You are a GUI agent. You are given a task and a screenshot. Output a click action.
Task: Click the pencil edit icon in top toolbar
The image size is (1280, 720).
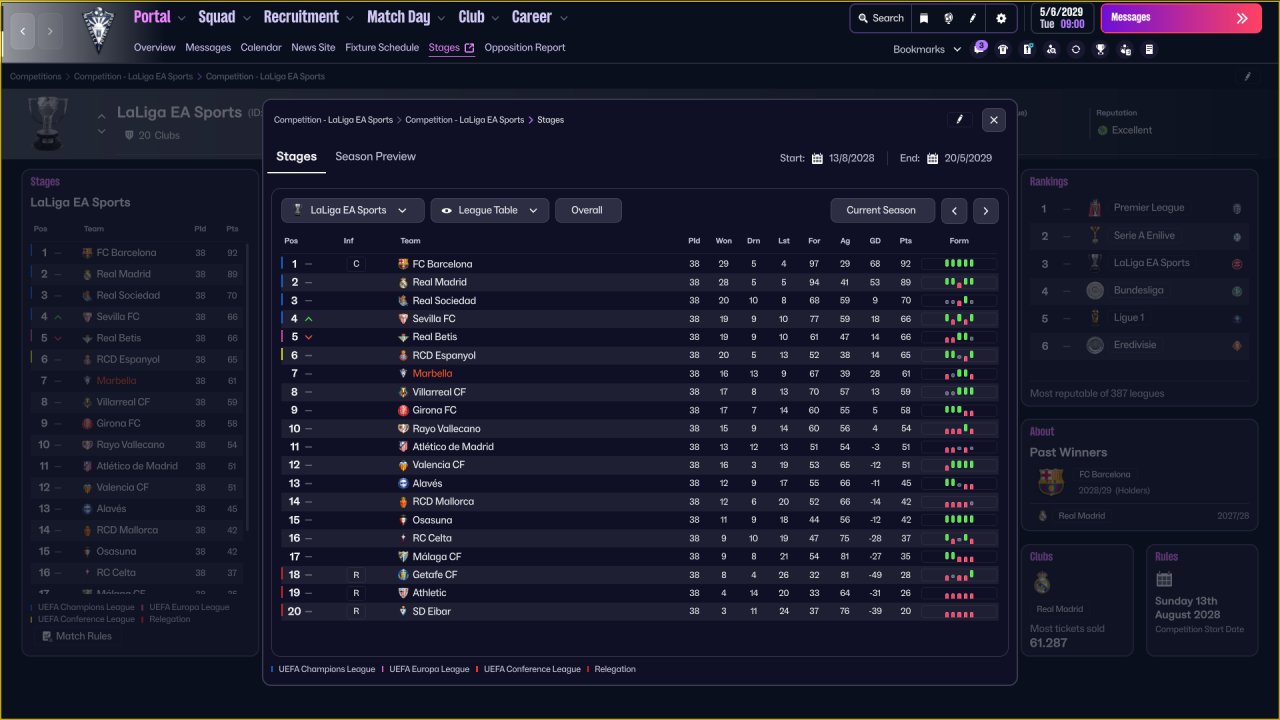pos(973,18)
